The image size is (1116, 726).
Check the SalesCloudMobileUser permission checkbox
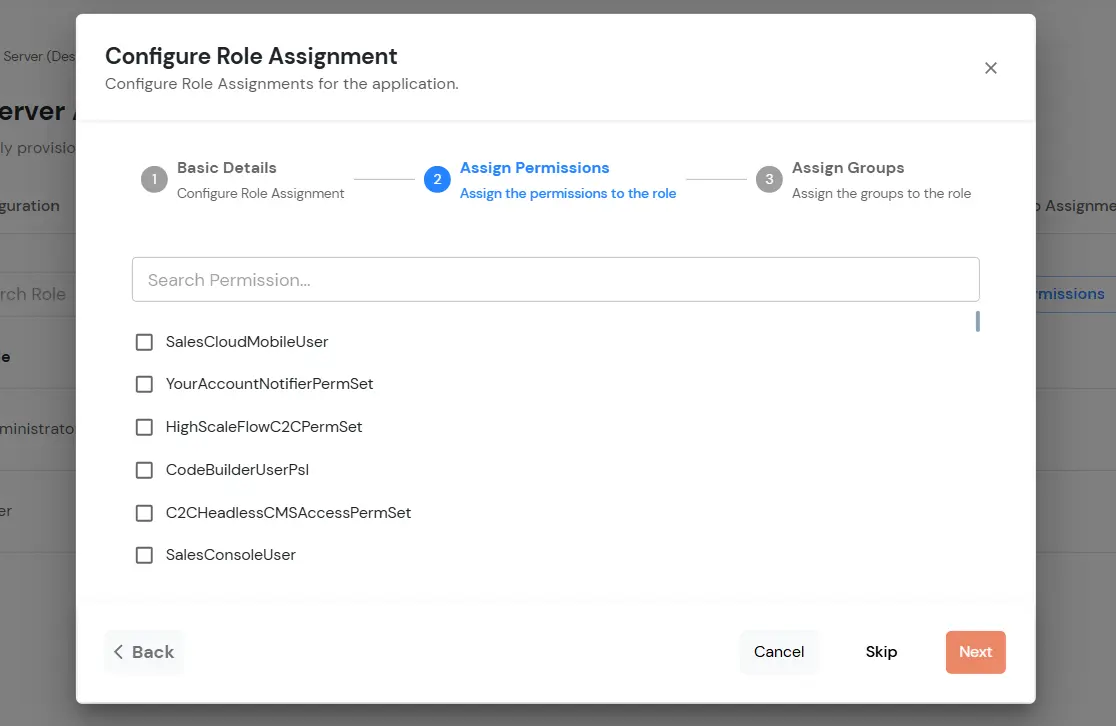pos(144,341)
